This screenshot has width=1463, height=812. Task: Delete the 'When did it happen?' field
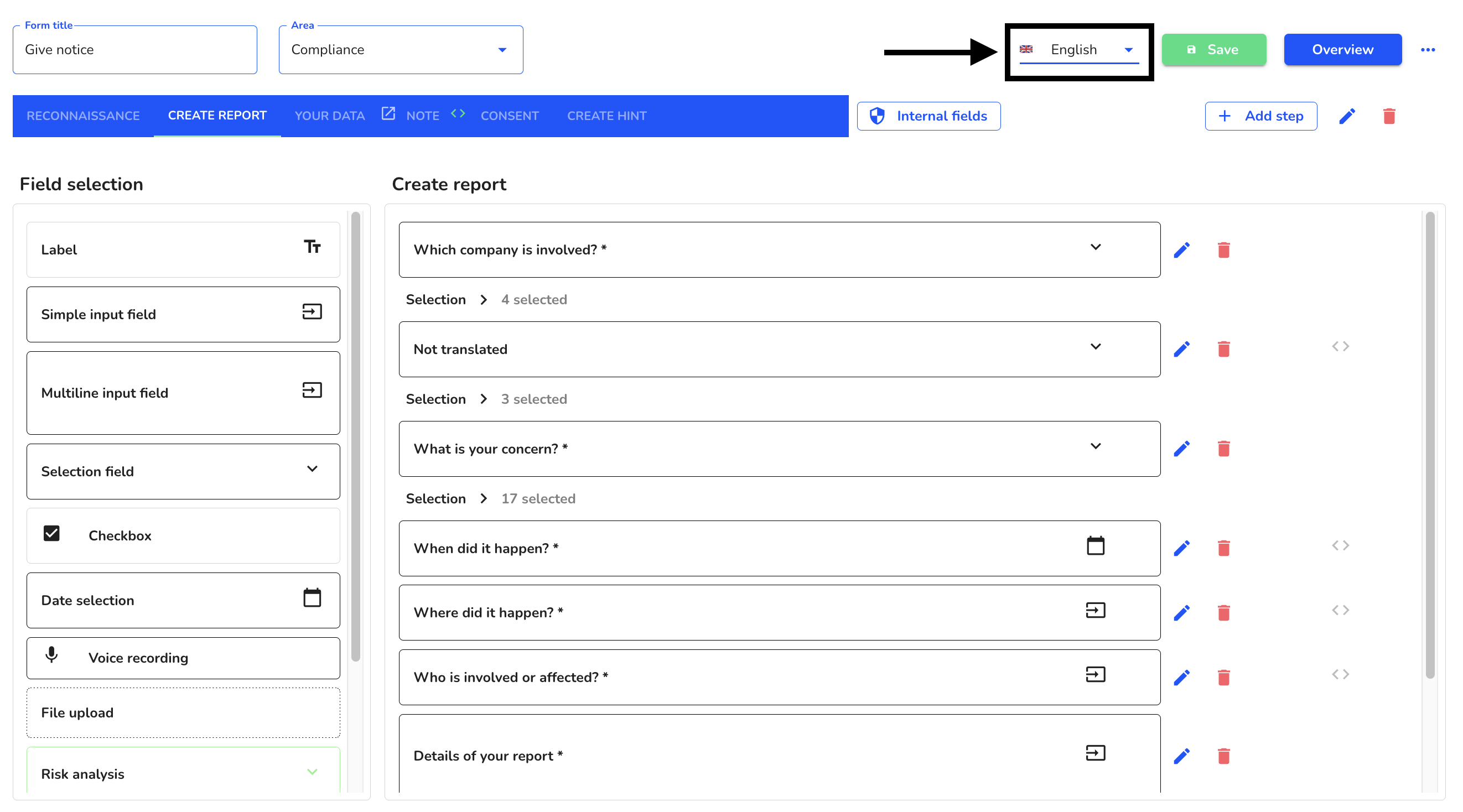pyautogui.click(x=1223, y=548)
